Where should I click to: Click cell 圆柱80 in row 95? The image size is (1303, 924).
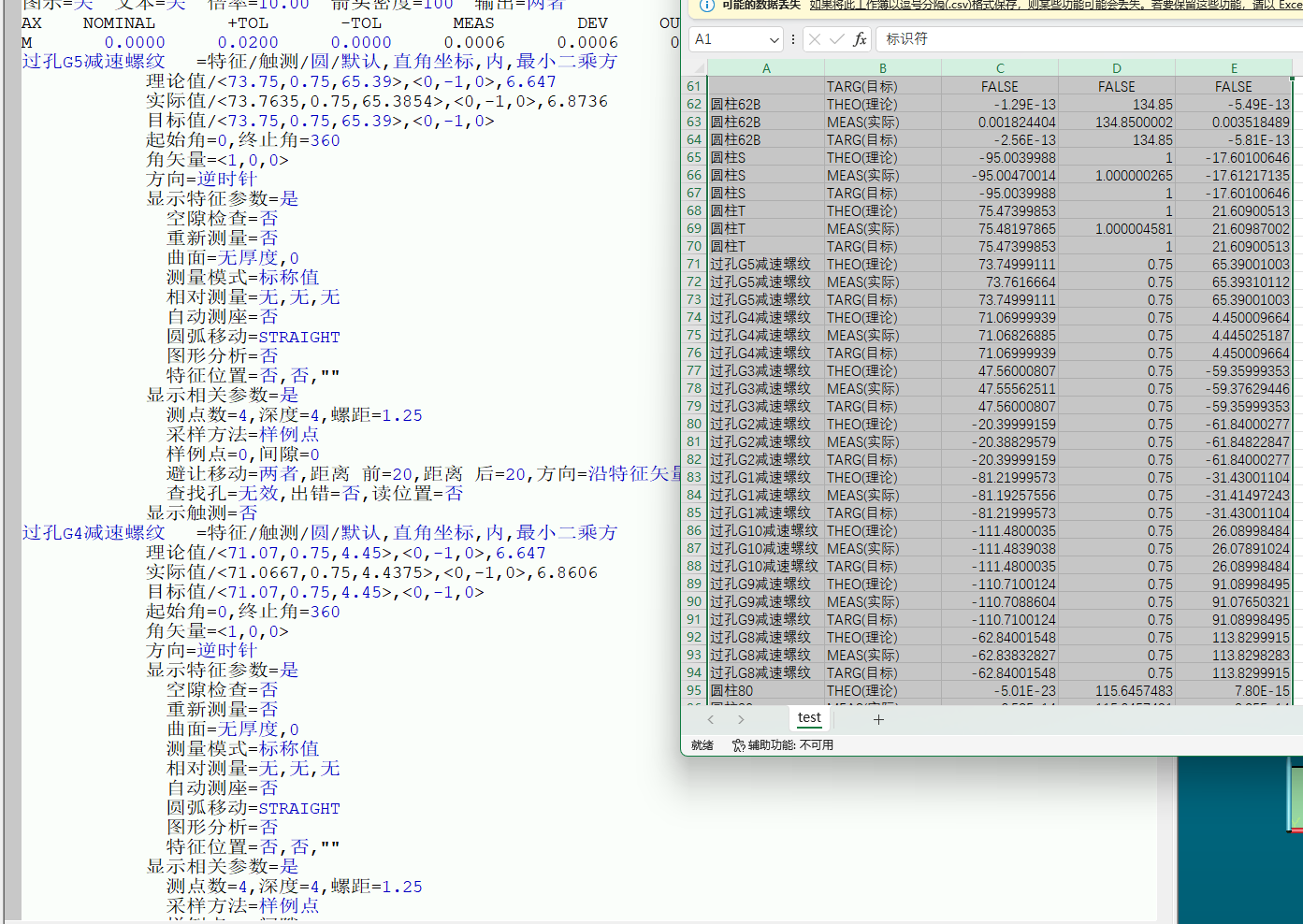pos(766,690)
